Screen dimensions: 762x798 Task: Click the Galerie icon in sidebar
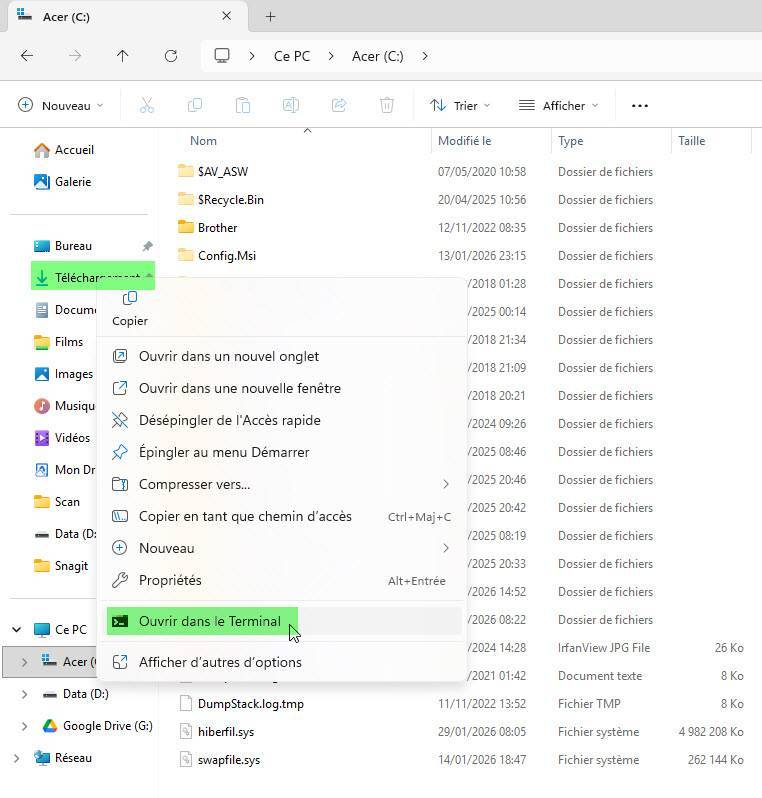point(41,182)
